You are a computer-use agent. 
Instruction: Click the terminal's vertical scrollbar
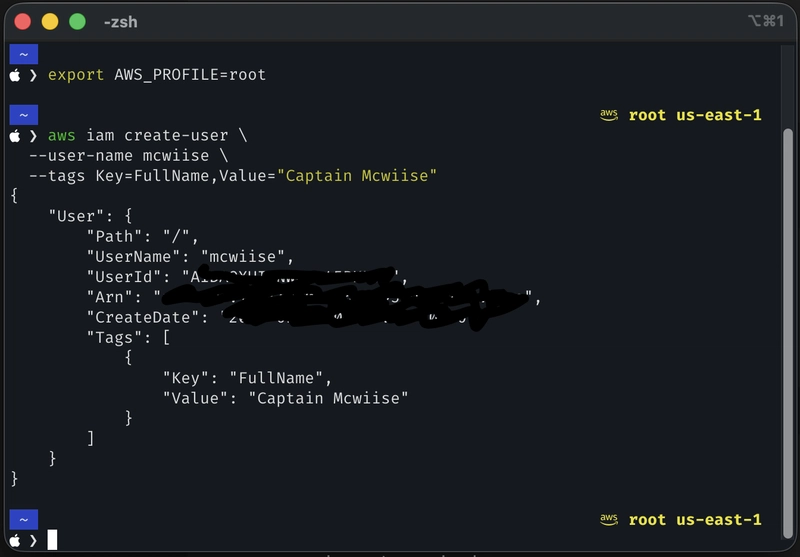[x=789, y=300]
